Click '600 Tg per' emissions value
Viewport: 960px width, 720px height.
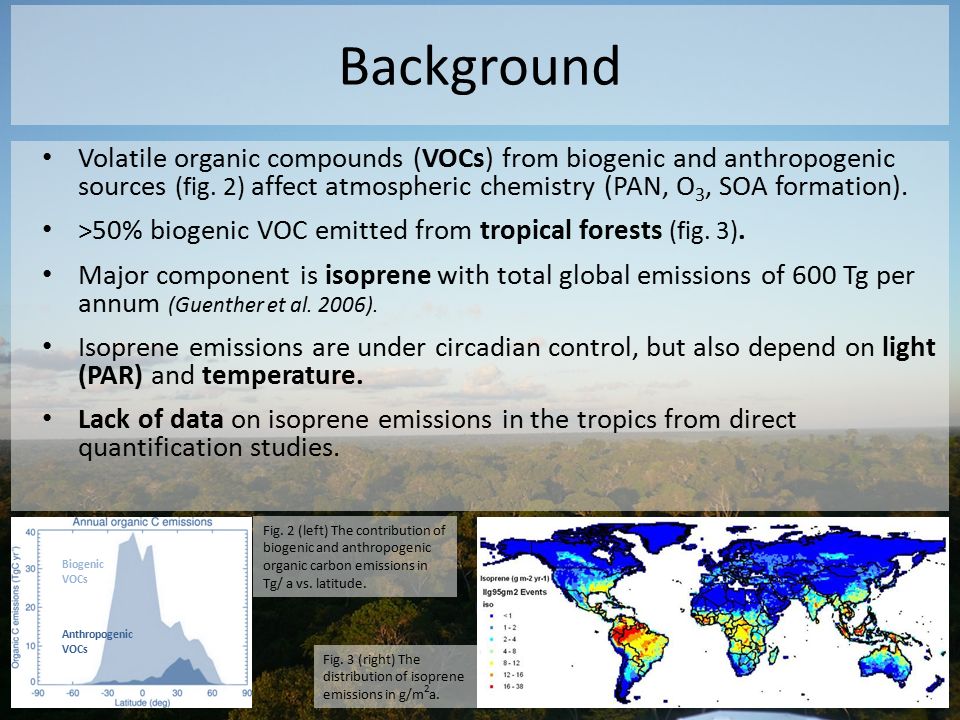coord(853,276)
